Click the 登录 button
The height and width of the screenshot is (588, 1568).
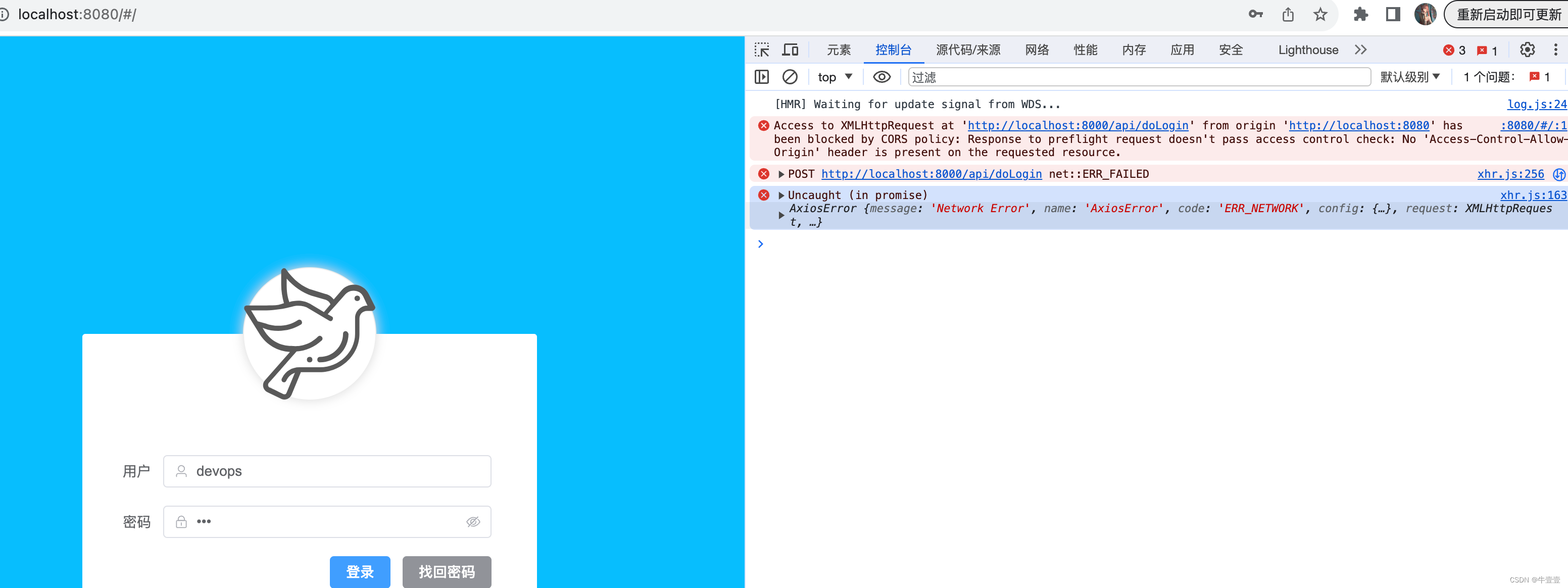360,571
